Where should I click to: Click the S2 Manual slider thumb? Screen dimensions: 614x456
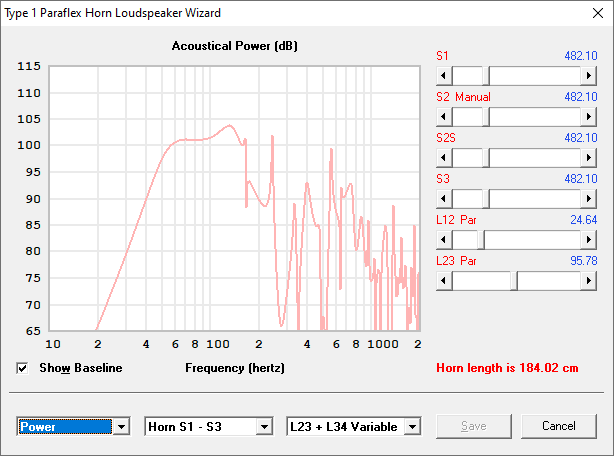pyautogui.click(x=486, y=117)
